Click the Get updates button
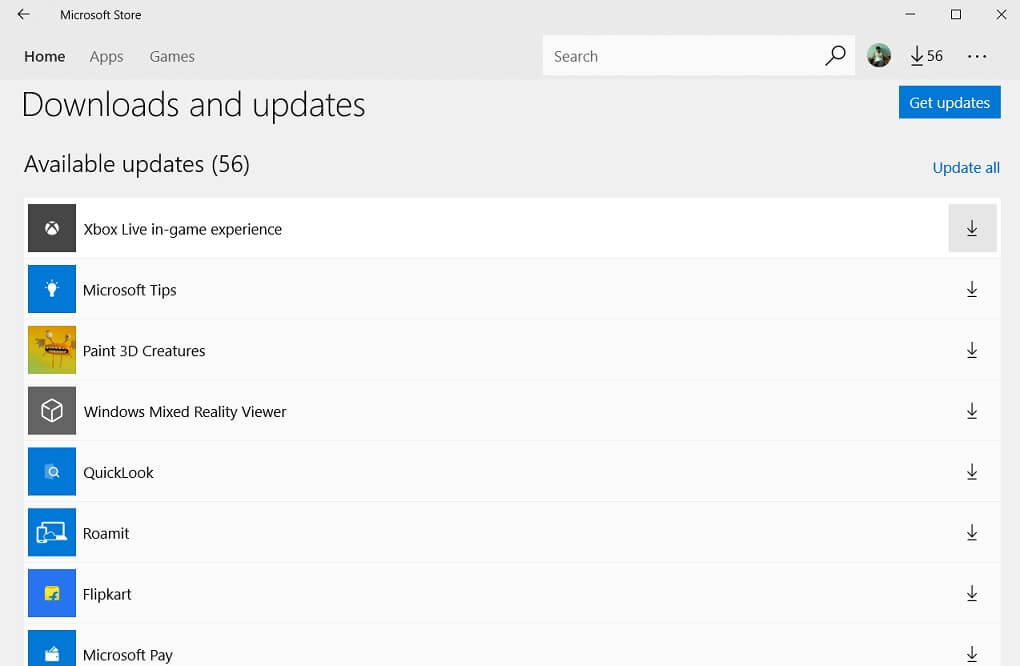Viewport: 1020px width, 666px height. tap(950, 102)
